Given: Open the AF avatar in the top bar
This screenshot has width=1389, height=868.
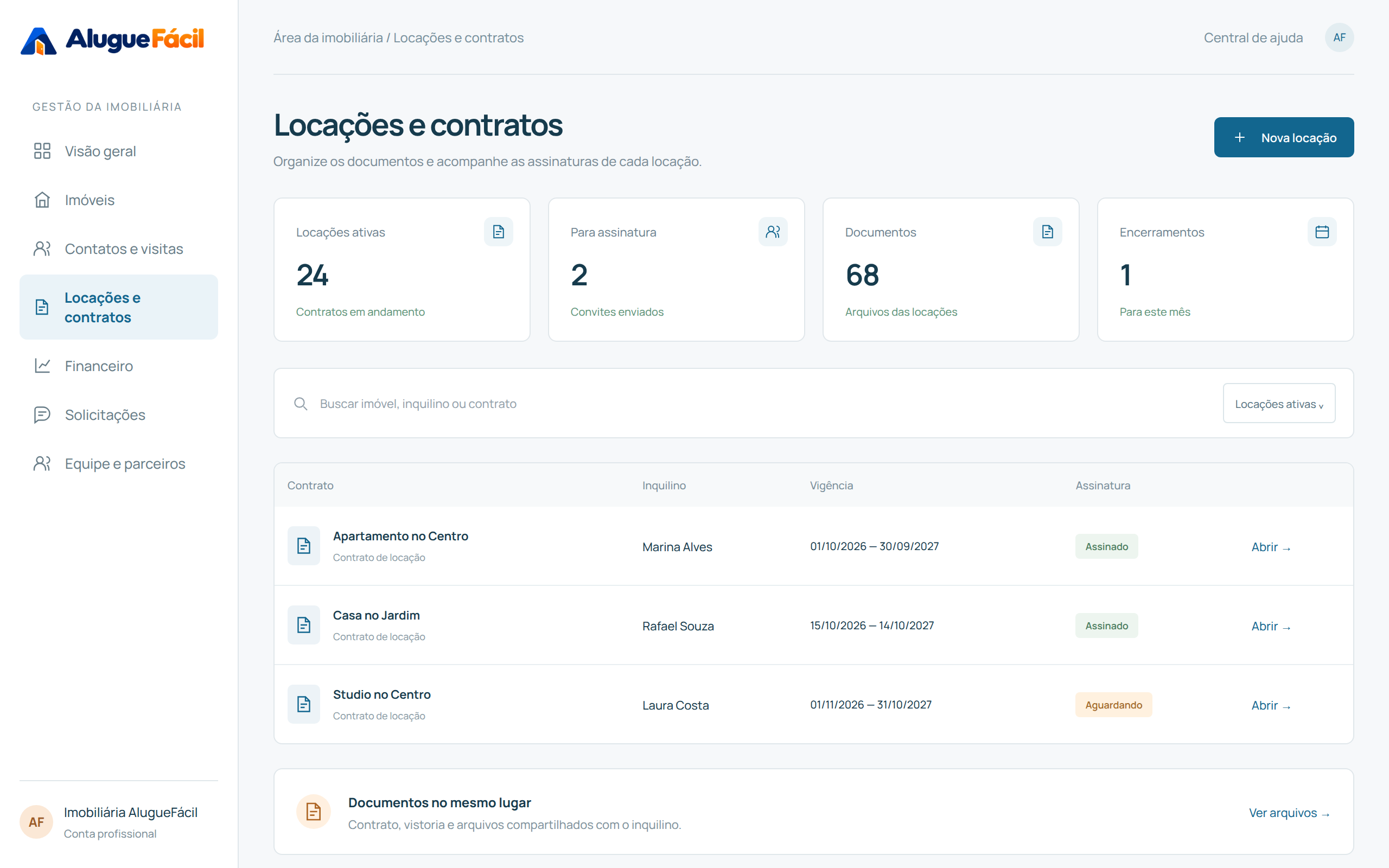Looking at the screenshot, I should [x=1339, y=37].
